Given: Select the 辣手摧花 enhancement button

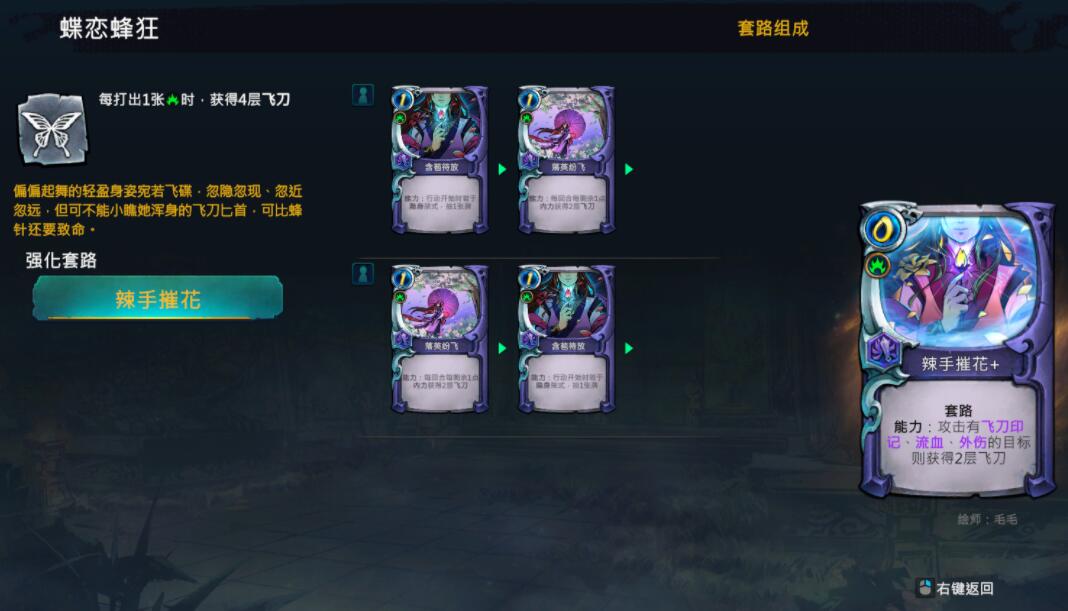Looking at the screenshot, I should click(x=157, y=298).
